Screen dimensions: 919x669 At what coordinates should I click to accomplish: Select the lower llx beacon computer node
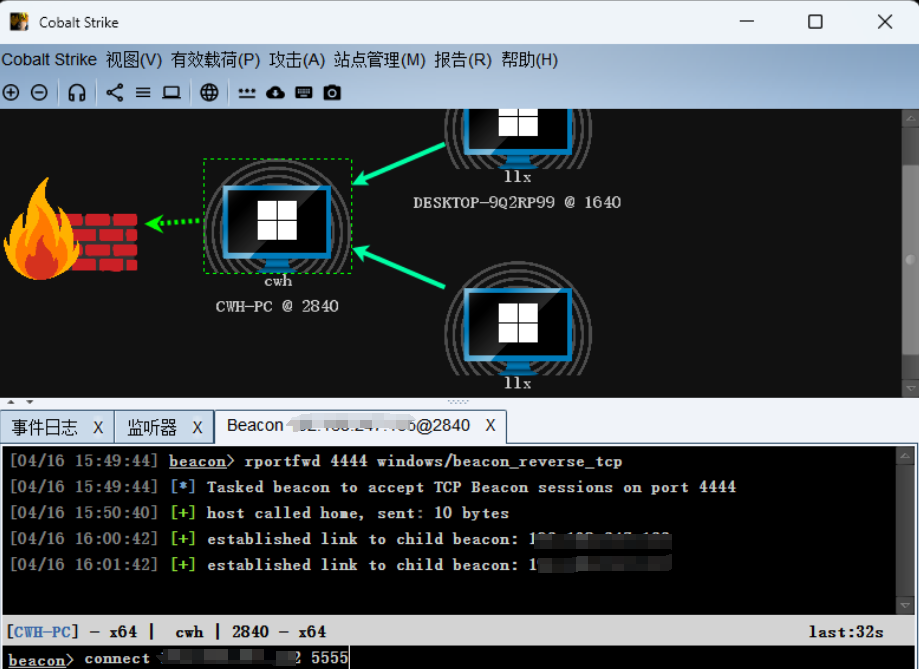[x=518, y=319]
